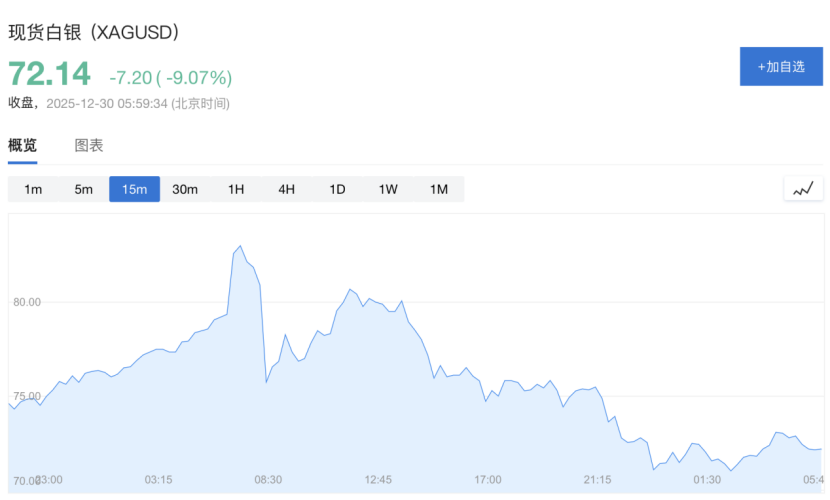Click the 72.14 current price
830x500 pixels.
click(49, 74)
